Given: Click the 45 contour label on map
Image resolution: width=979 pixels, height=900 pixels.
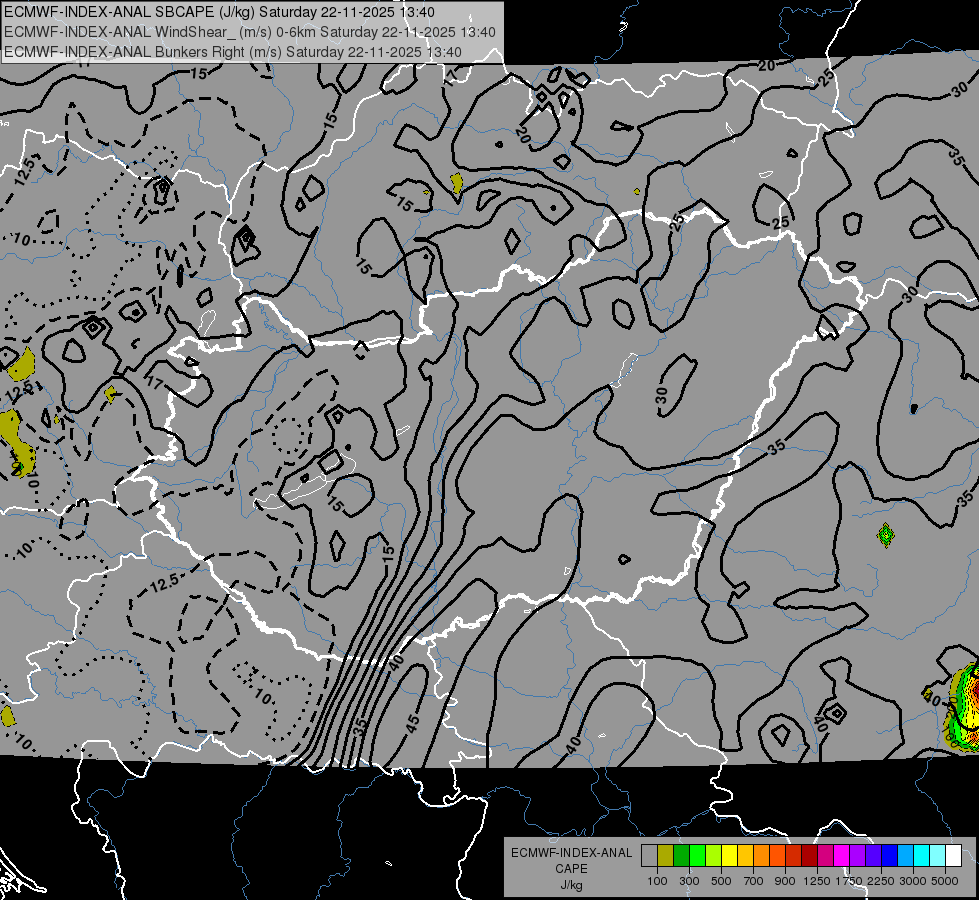Looking at the screenshot, I should (413, 723).
